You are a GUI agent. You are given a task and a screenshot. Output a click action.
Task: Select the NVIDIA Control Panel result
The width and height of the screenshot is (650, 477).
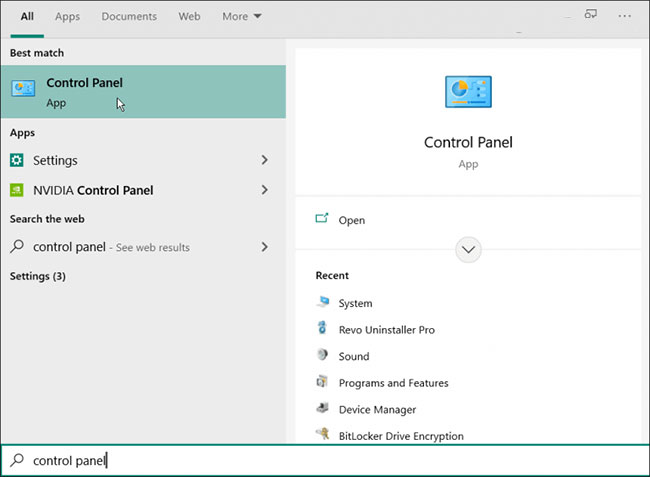(143, 190)
